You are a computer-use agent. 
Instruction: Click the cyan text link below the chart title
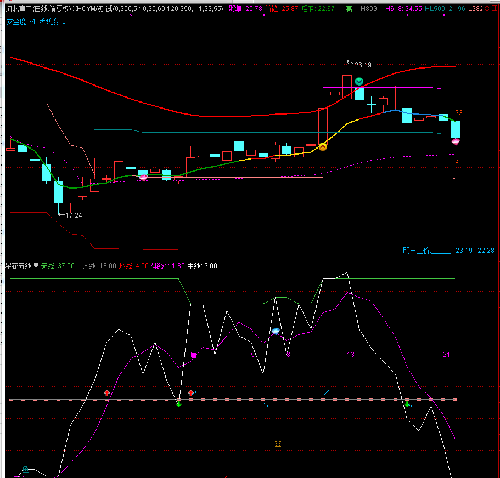coord(36,22)
